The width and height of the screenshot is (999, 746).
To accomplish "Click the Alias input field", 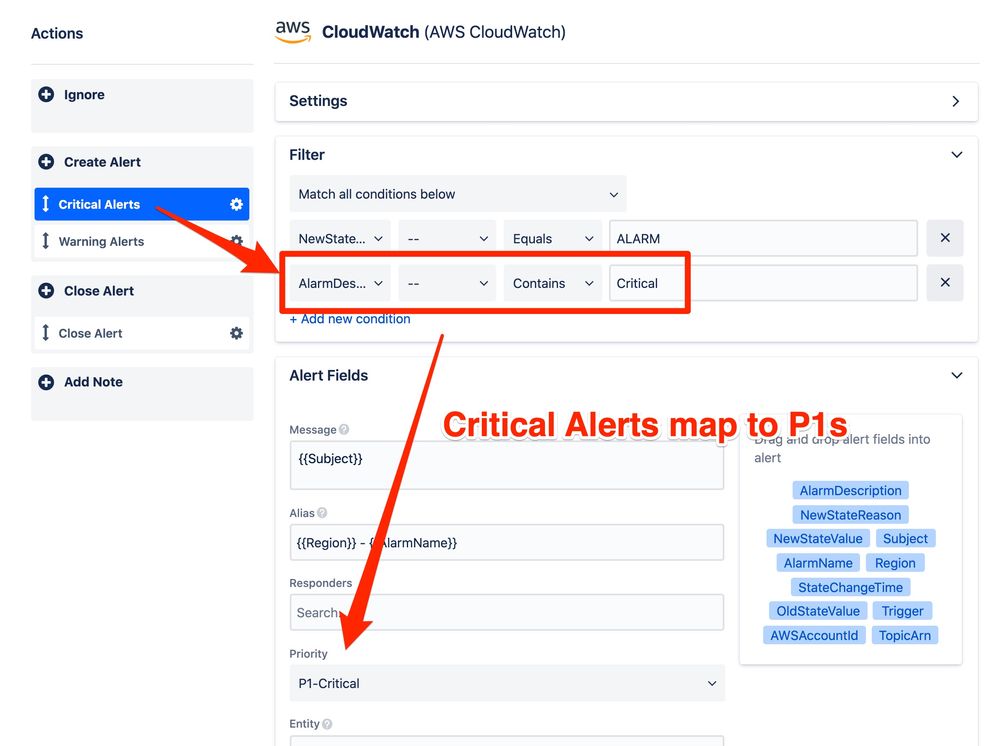I will click(507, 543).
